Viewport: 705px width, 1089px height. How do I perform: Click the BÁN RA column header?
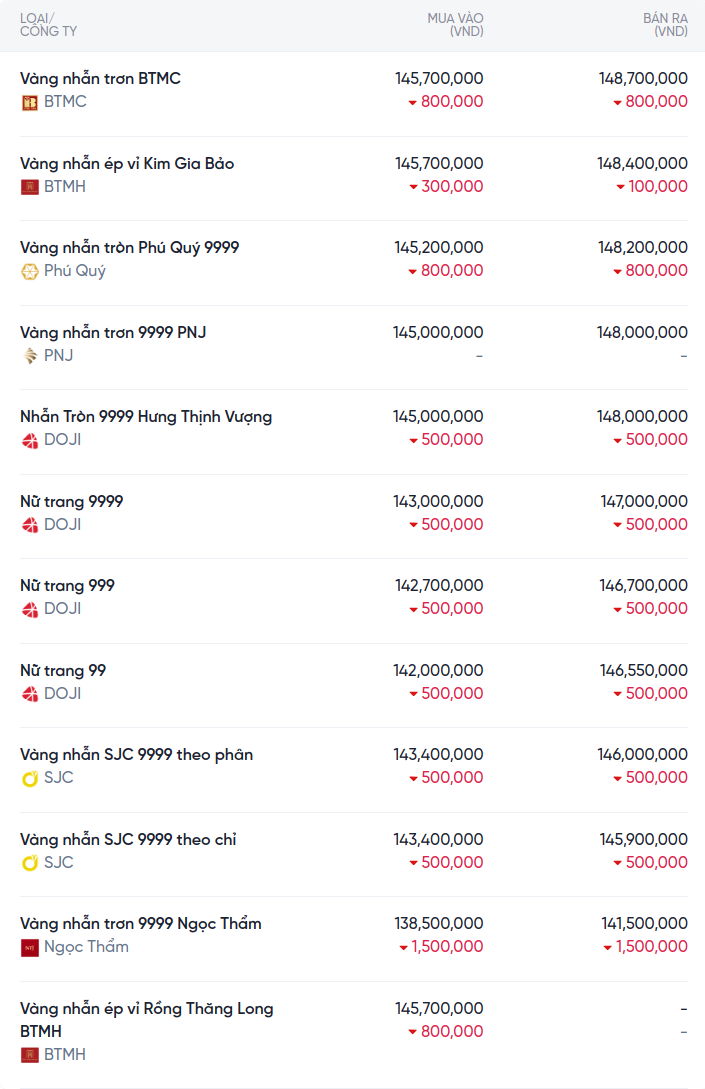(665, 25)
